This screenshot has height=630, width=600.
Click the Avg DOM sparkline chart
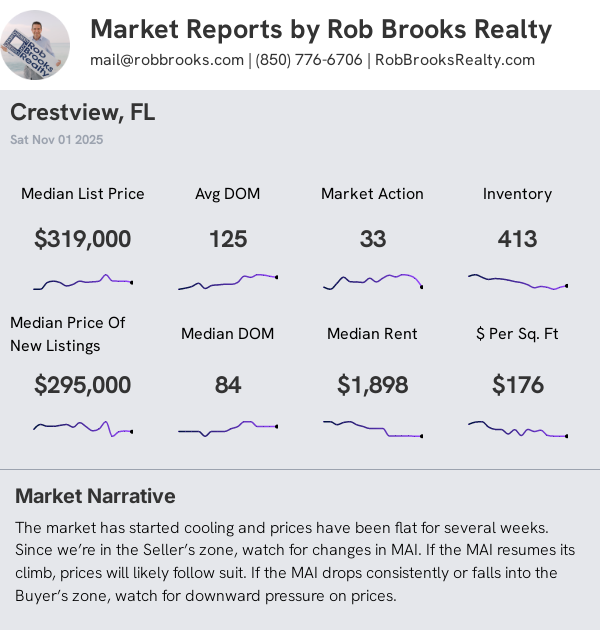[228, 282]
